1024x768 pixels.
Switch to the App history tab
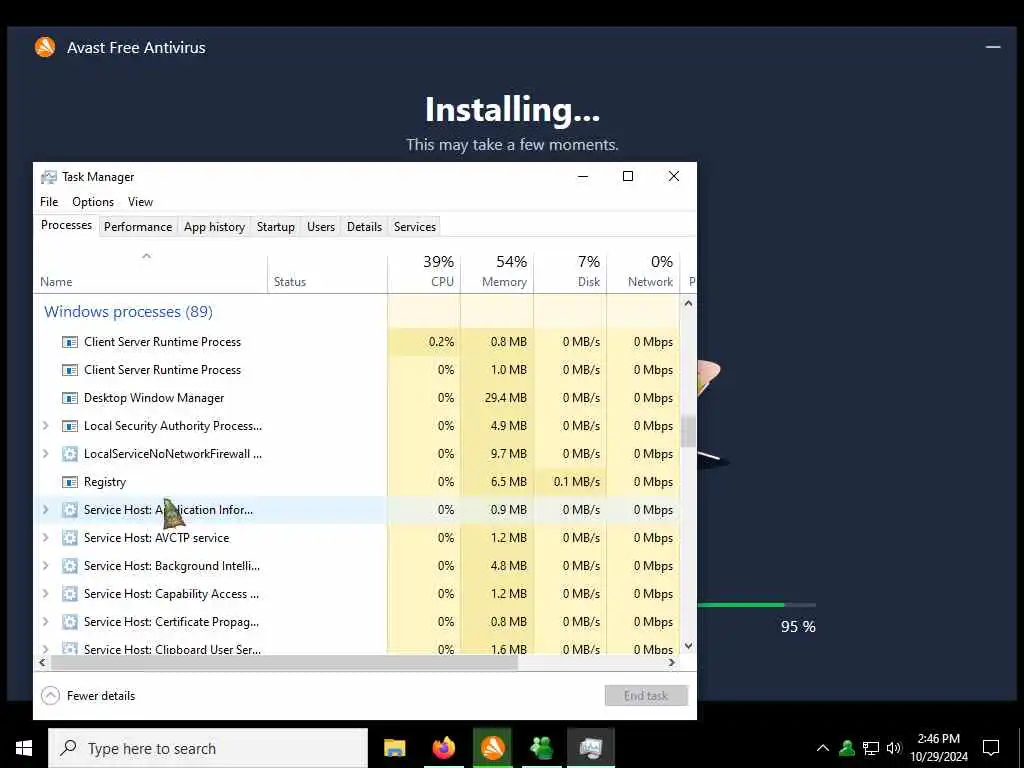pos(214,227)
